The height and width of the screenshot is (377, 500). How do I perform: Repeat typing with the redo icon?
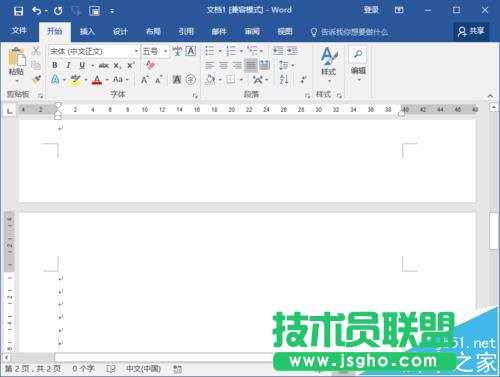[x=58, y=11]
